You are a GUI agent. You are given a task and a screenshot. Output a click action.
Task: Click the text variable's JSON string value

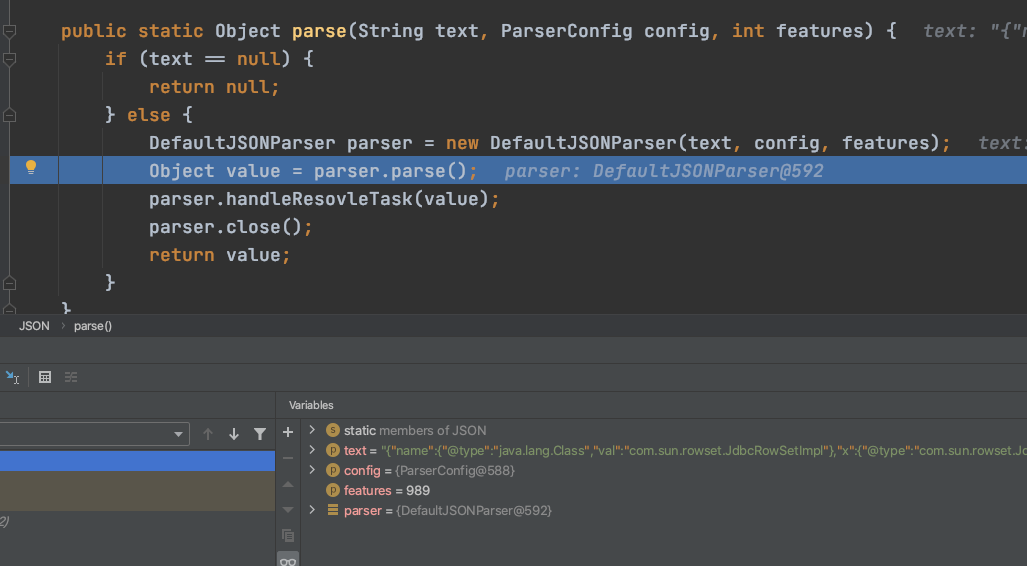pyautogui.click(x=703, y=451)
